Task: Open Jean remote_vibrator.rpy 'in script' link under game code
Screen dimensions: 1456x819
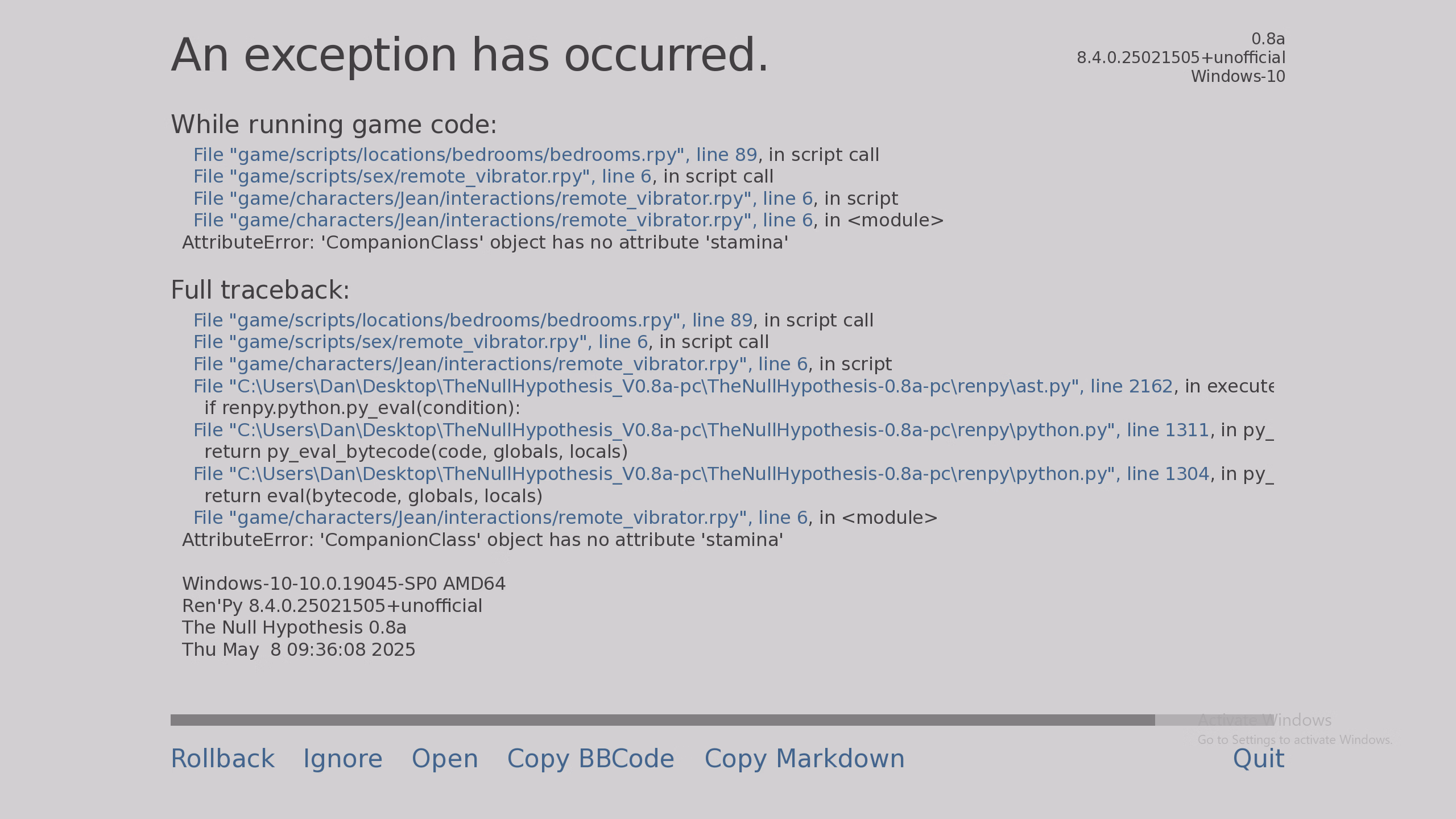Action: pyautogui.click(x=503, y=198)
